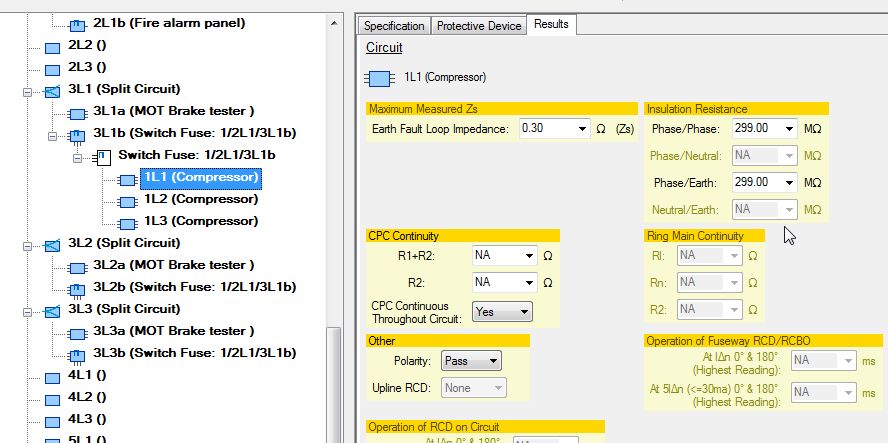Select the 1L2 (Compressor) tree item

click(201, 199)
